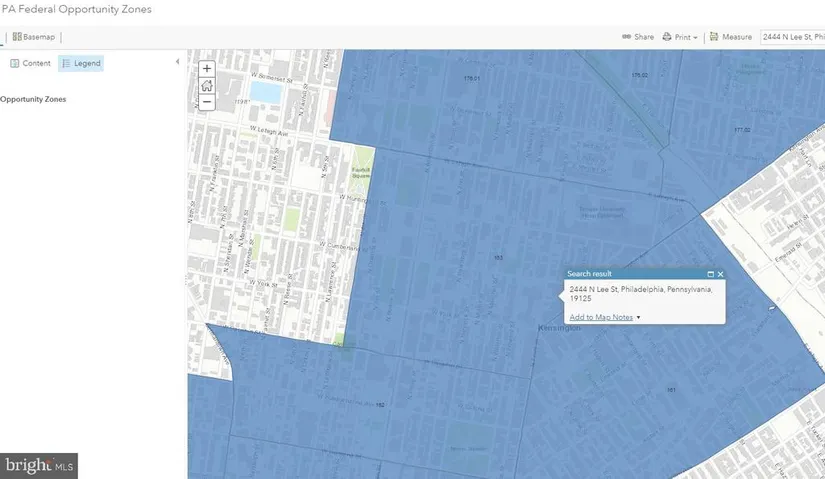825x479 pixels.
Task: Collapse the side panel with arrow
Action: (x=177, y=62)
